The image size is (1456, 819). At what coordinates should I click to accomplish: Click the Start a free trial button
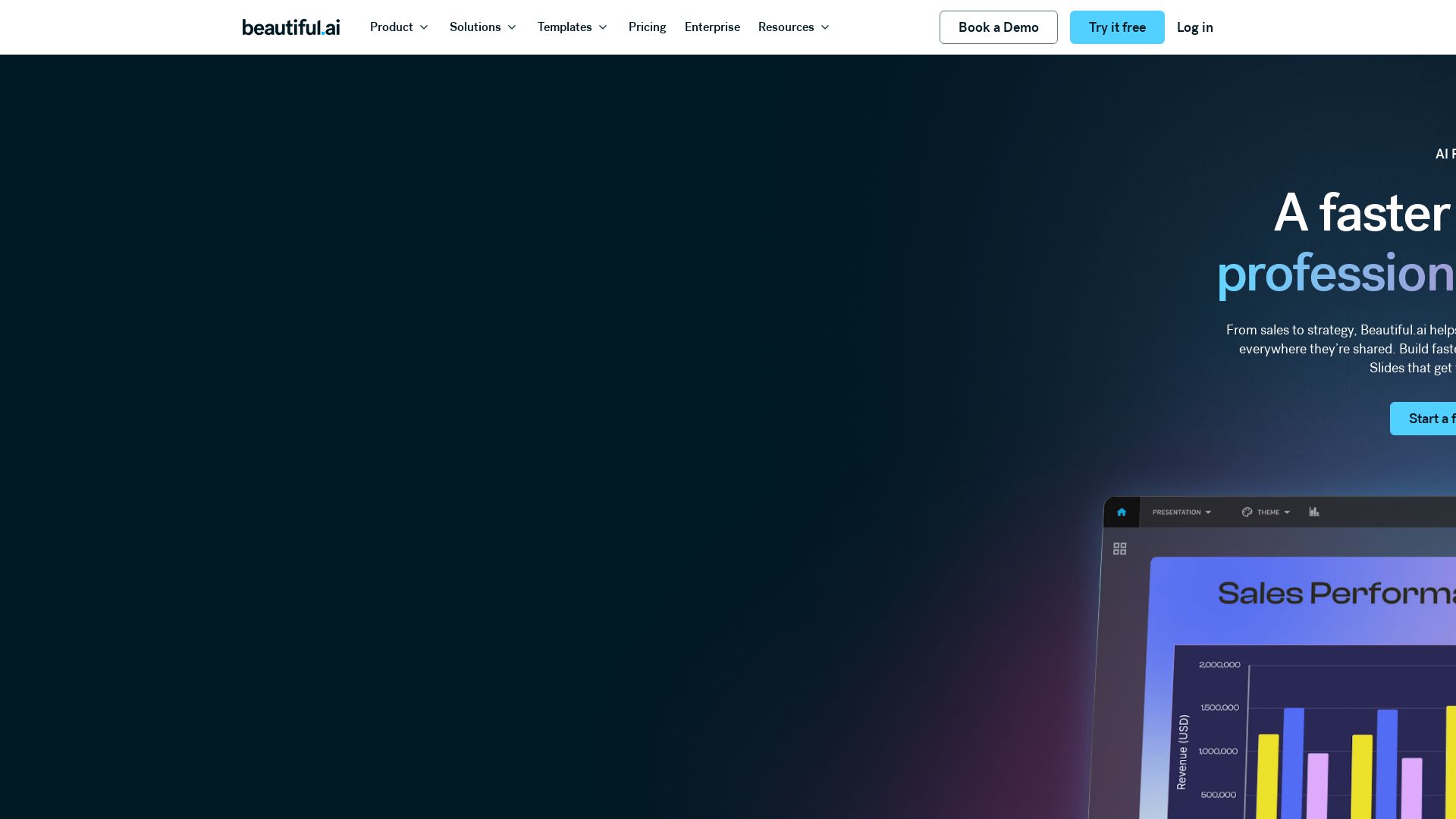[1423, 419]
